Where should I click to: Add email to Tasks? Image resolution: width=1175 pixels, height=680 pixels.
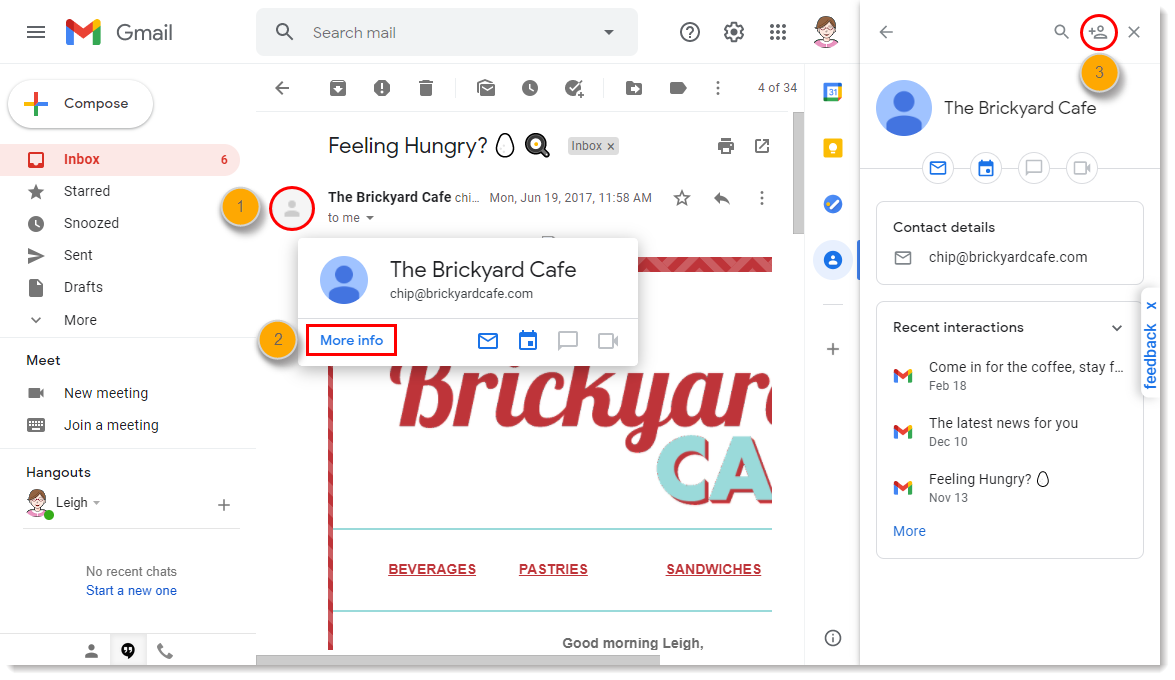click(574, 88)
